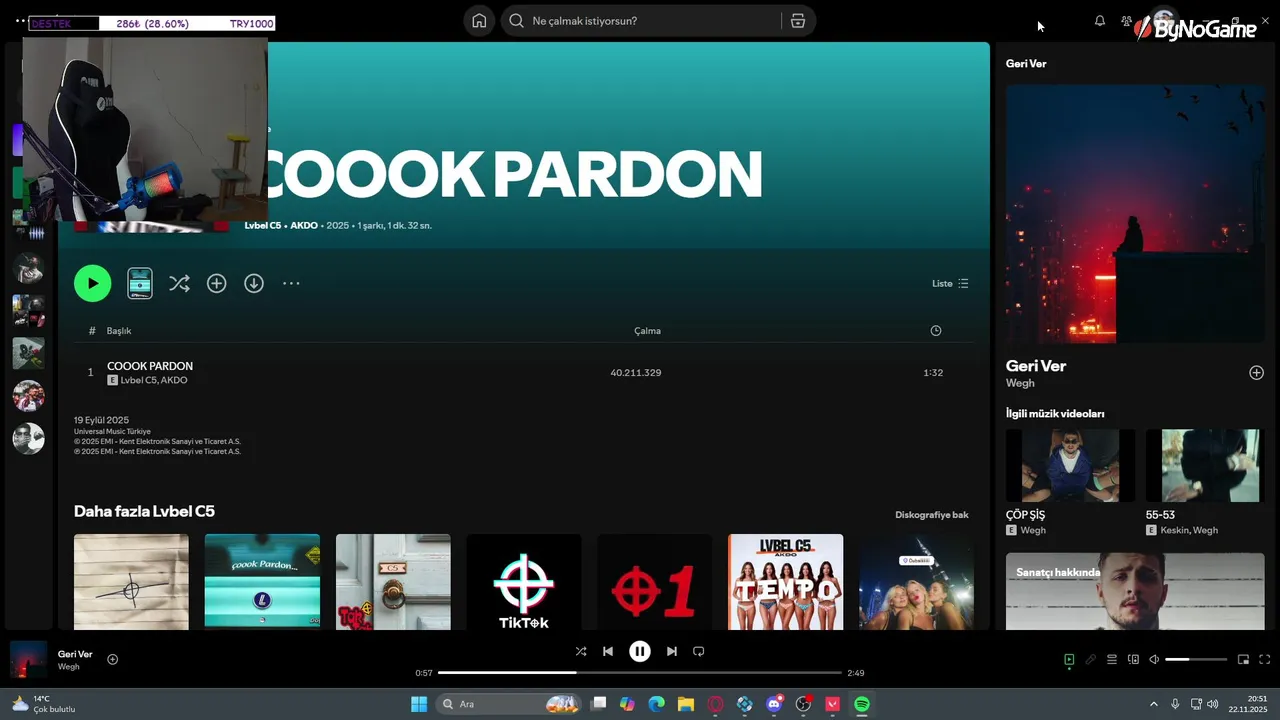Image resolution: width=1280 pixels, height=720 pixels.
Task: Open Lvbel C5 artist link in track row
Action: pyautogui.click(x=138, y=380)
